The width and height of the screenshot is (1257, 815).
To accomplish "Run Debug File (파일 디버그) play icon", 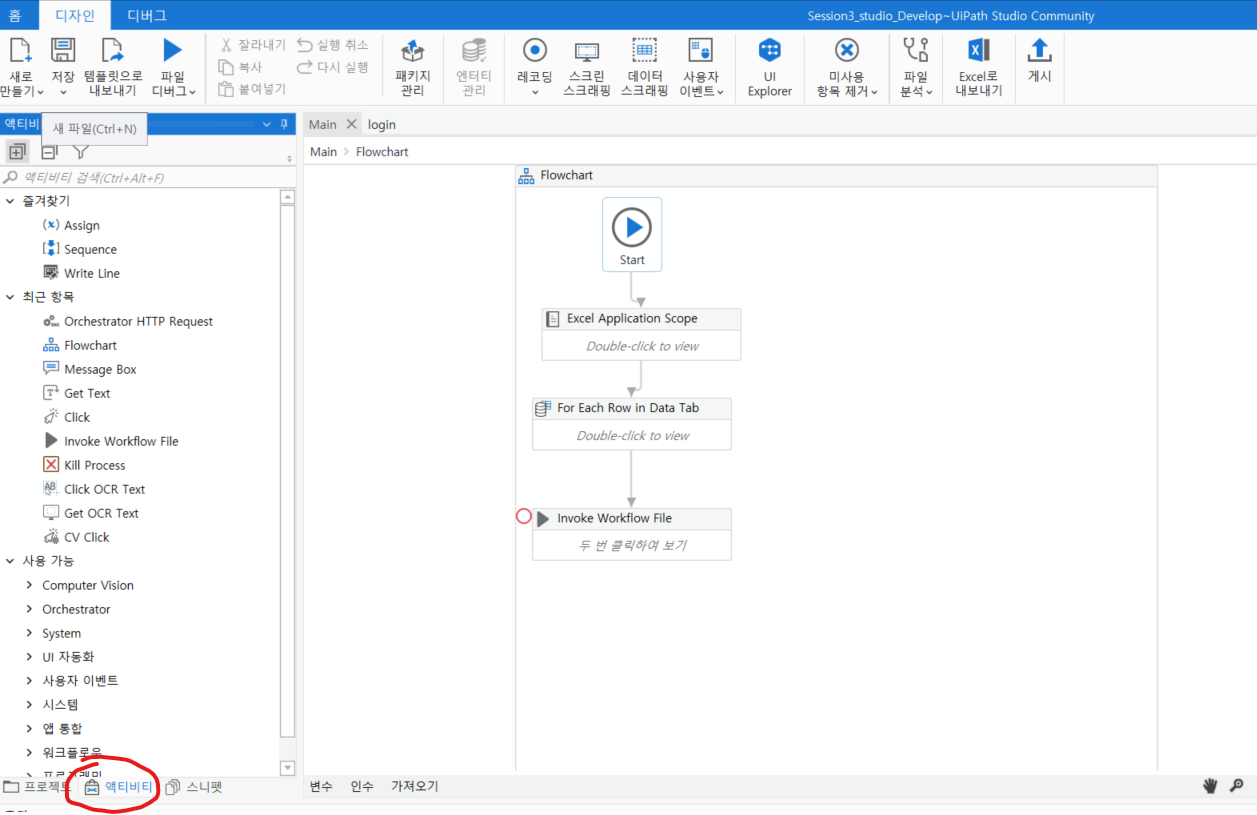I will tap(173, 50).
